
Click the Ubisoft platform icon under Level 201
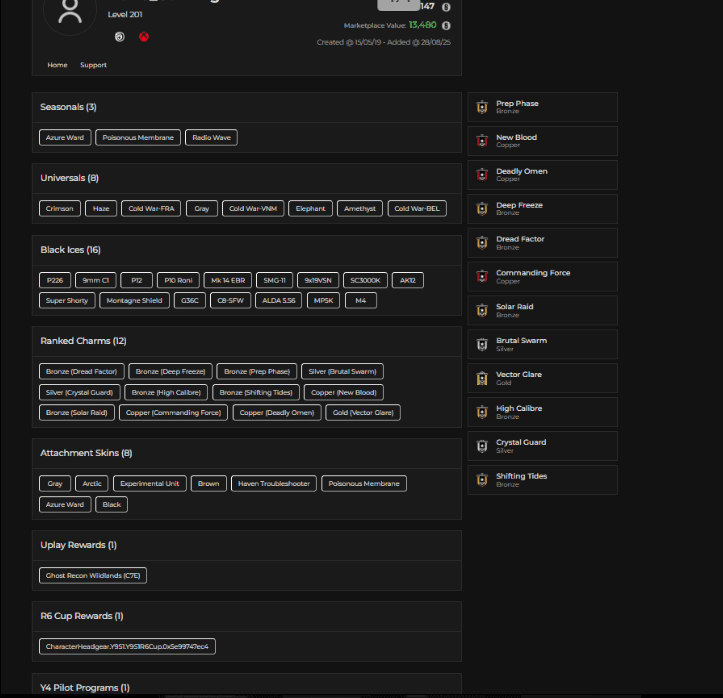119,37
